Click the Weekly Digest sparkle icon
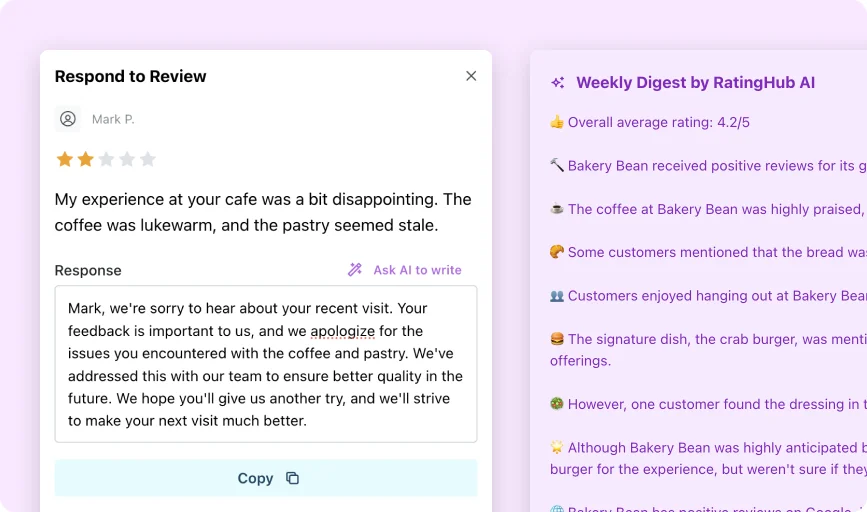This screenshot has height=512, width=867. [558, 83]
